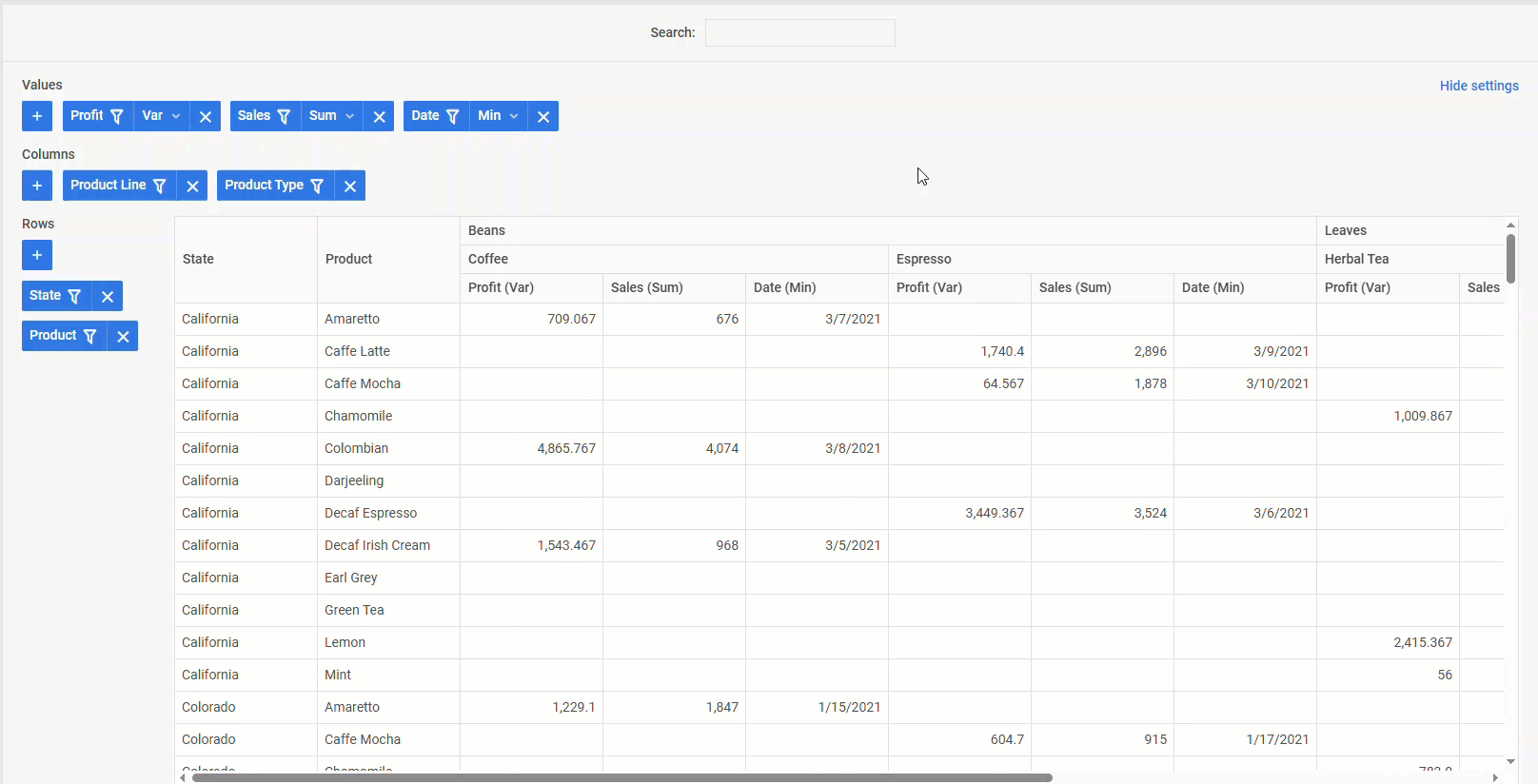The height and width of the screenshot is (784, 1538).
Task: Select the Beans header cell
Action: 888,230
